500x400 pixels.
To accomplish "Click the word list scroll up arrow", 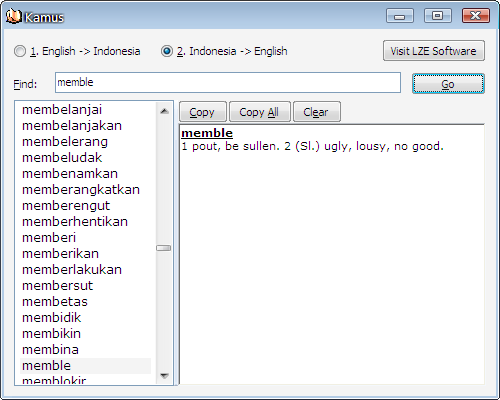I will [164, 111].
